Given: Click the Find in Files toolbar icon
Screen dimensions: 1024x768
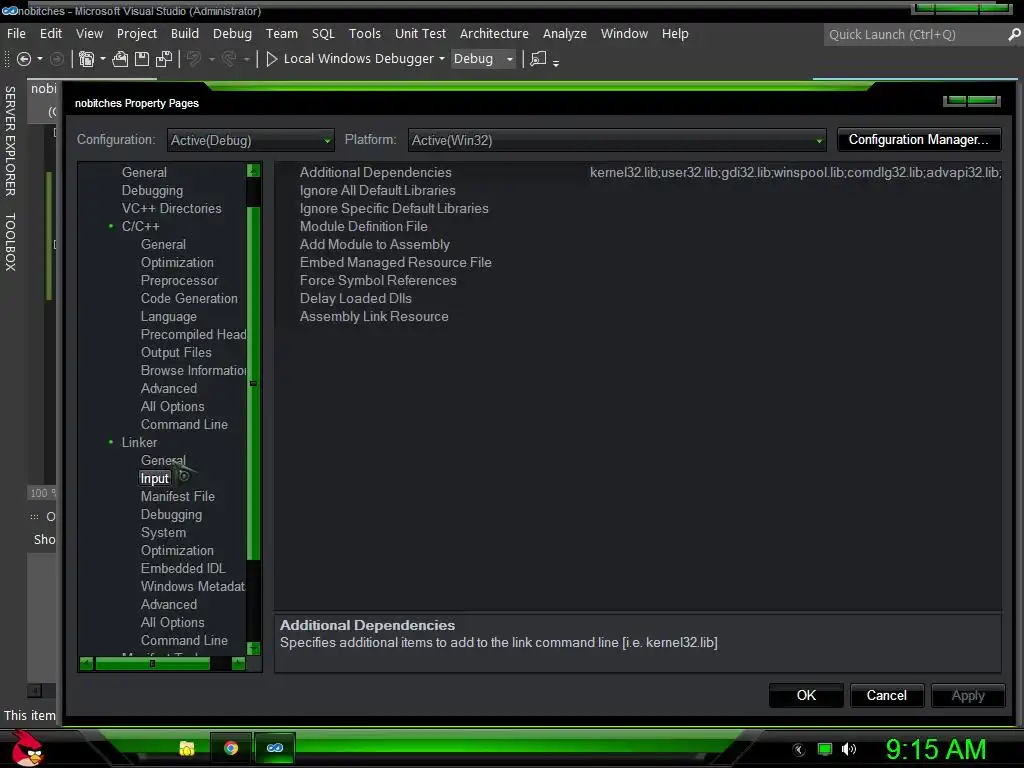Looking at the screenshot, I should (538, 59).
